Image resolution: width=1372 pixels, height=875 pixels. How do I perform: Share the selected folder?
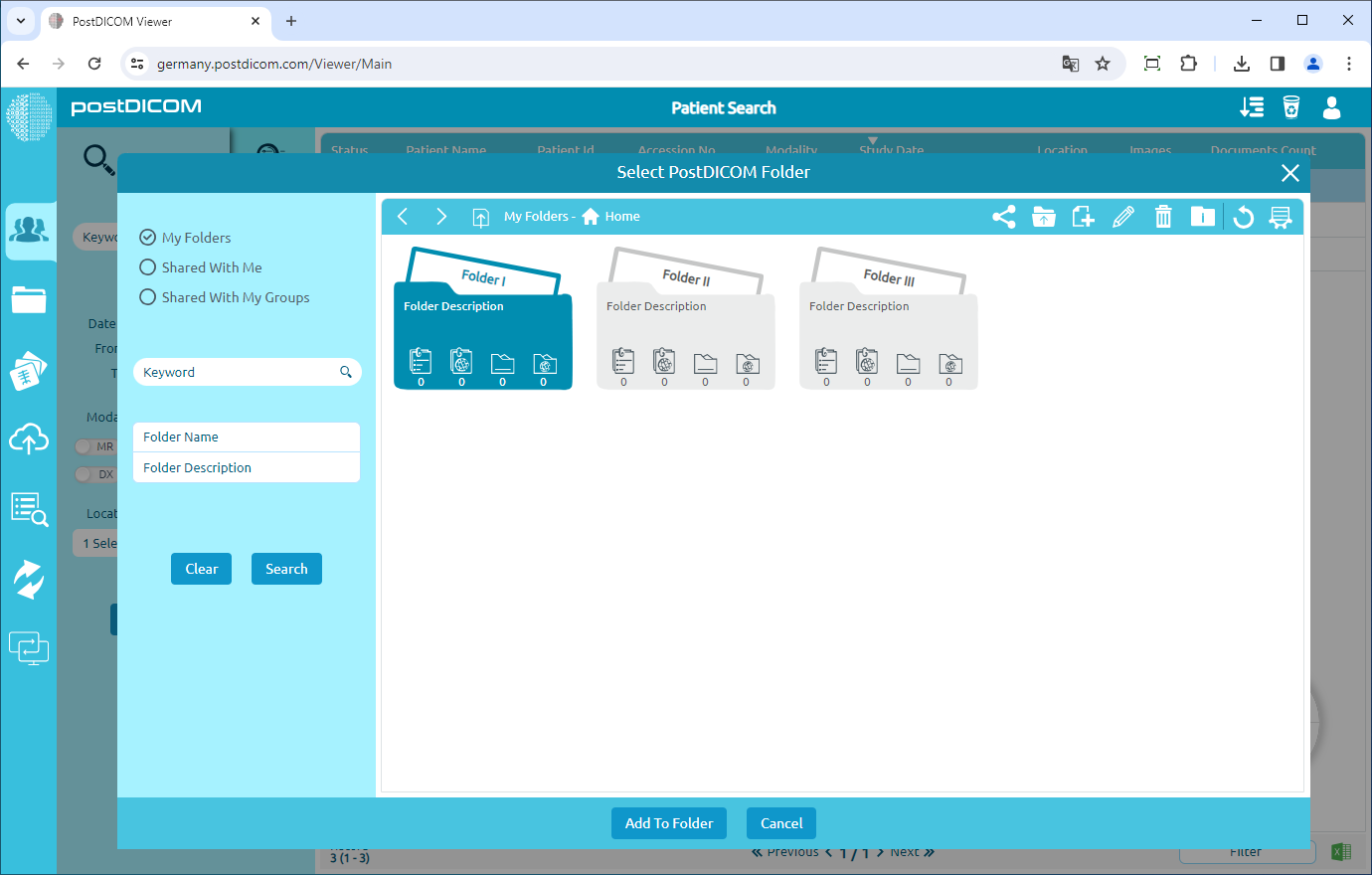[x=1003, y=216]
